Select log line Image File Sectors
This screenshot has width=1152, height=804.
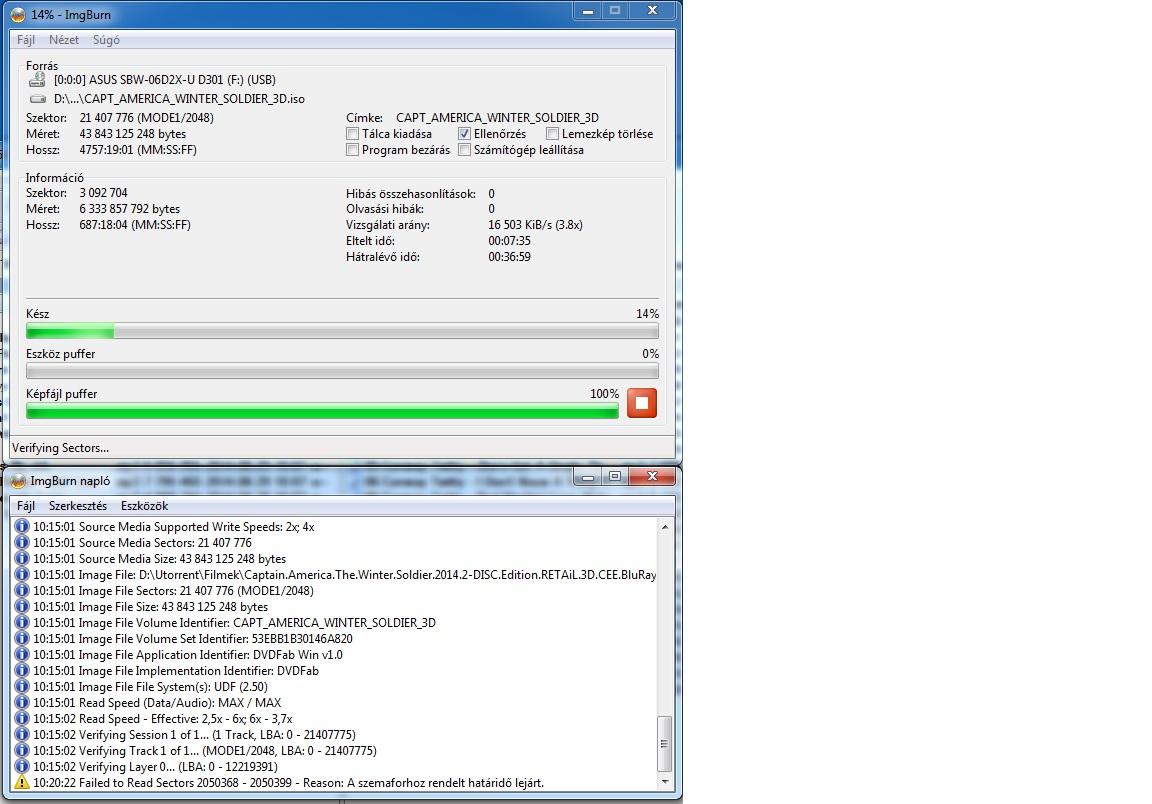[x=173, y=590]
